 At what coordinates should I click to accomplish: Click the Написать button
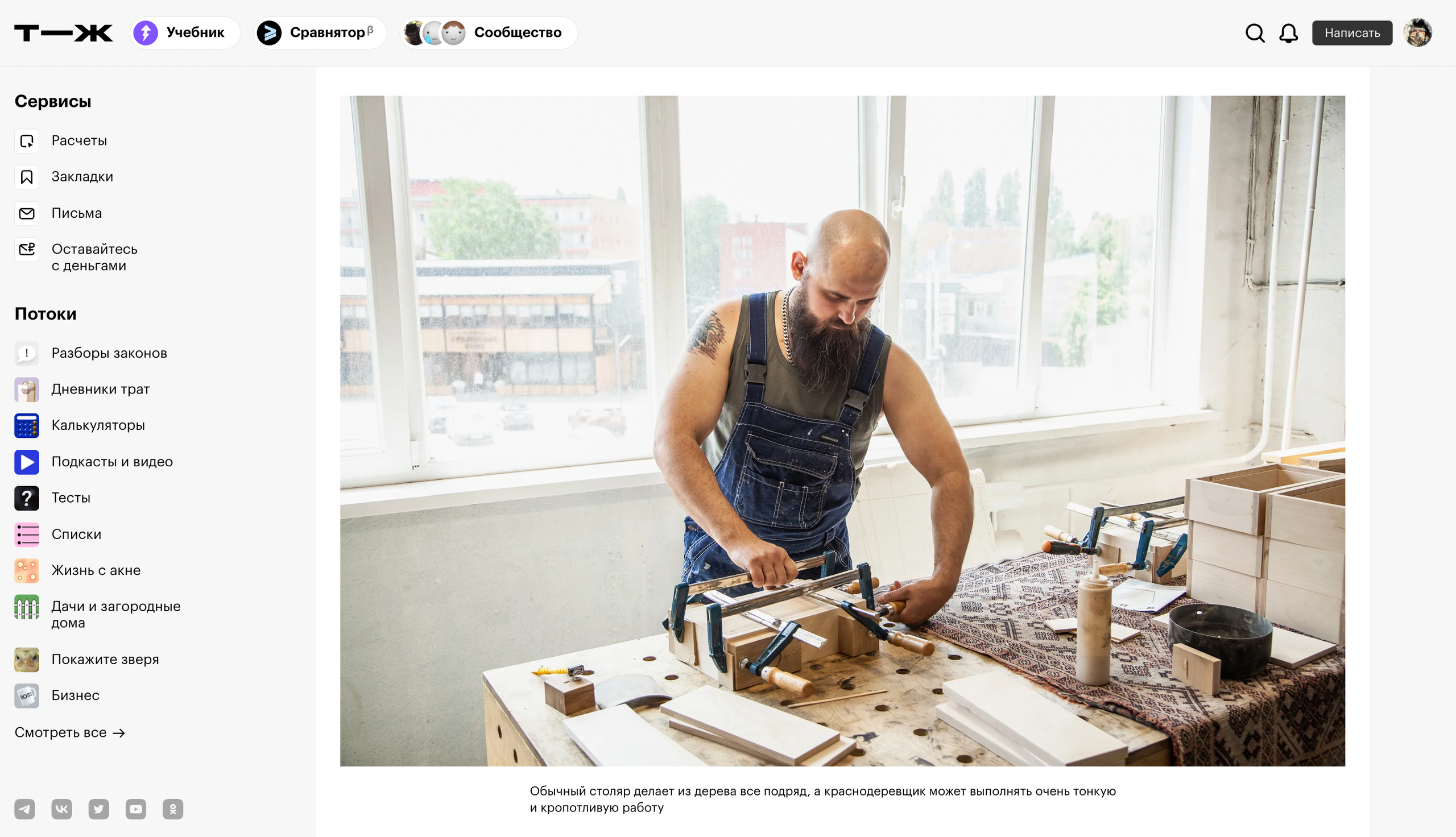1352,33
